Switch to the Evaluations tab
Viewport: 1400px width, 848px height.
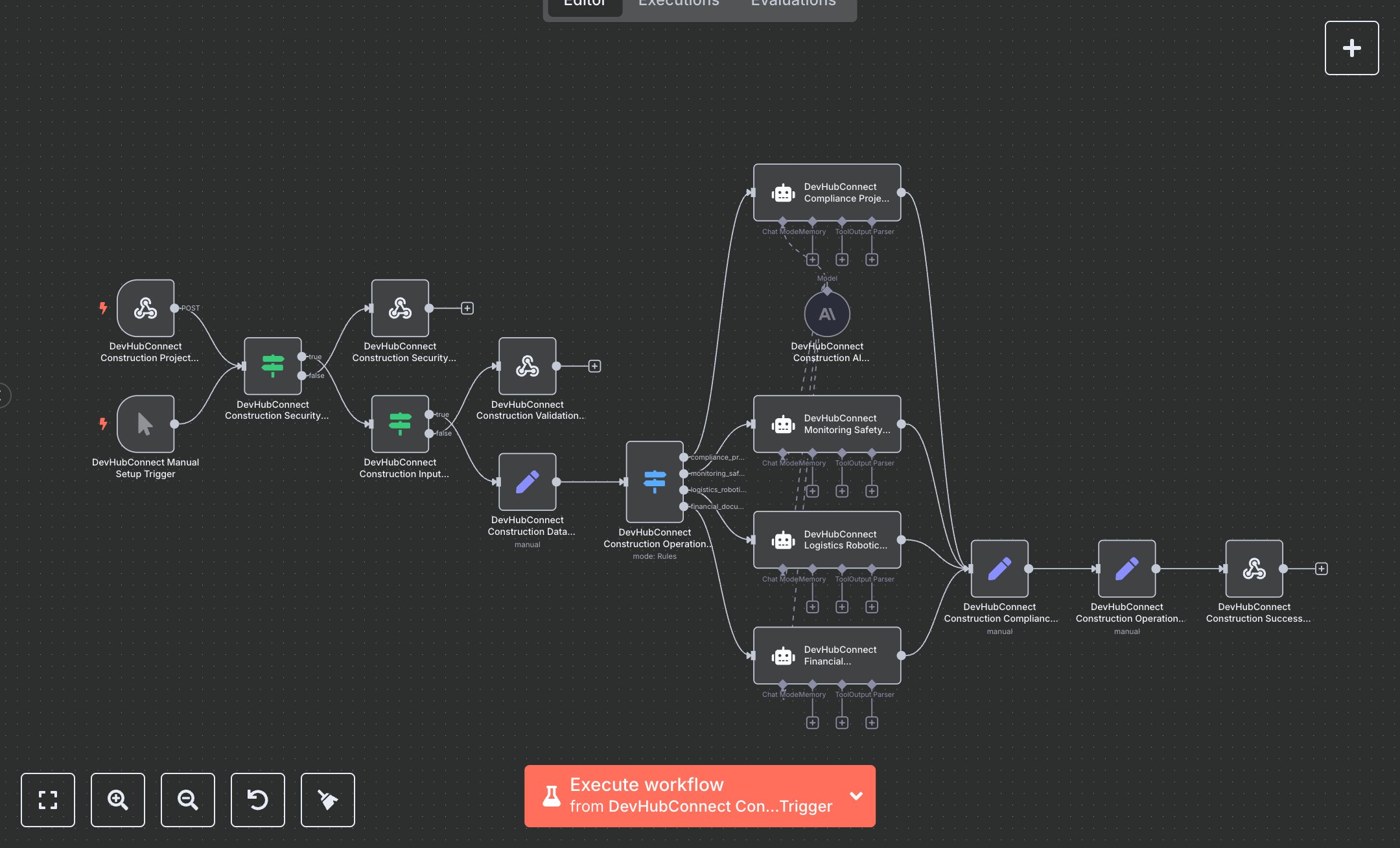click(x=793, y=4)
